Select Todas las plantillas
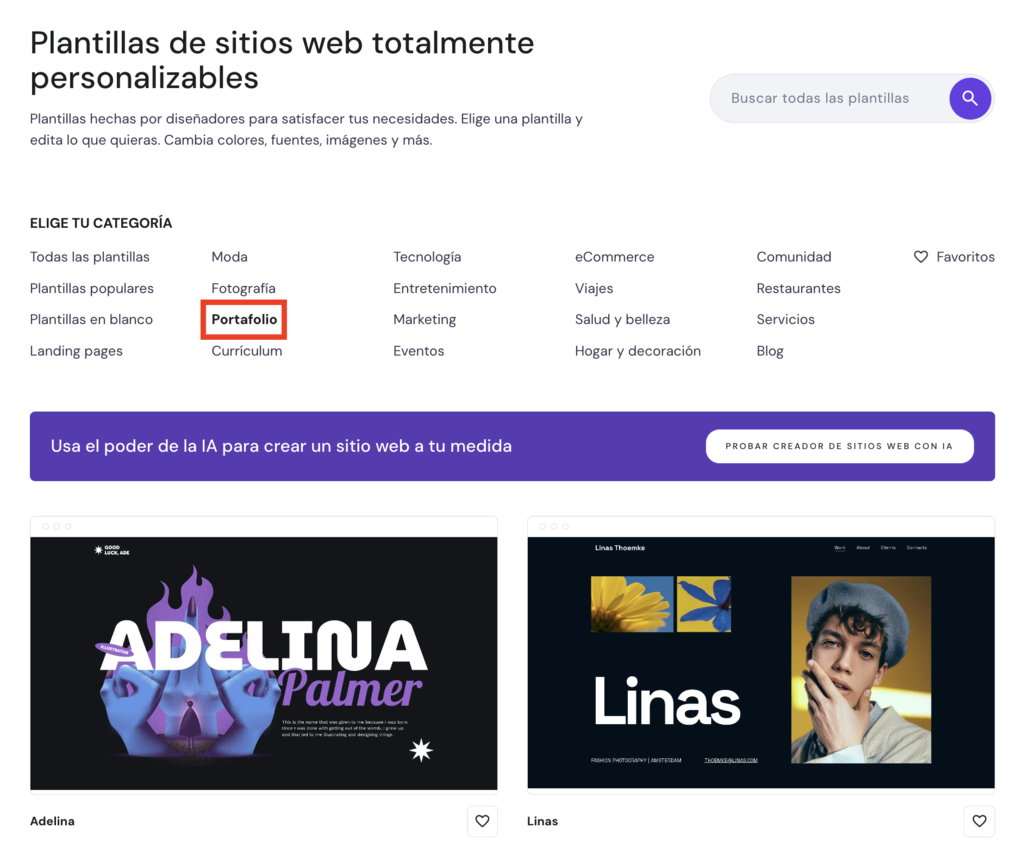Screen dimensions: 1024x859 pyautogui.click(x=90, y=257)
